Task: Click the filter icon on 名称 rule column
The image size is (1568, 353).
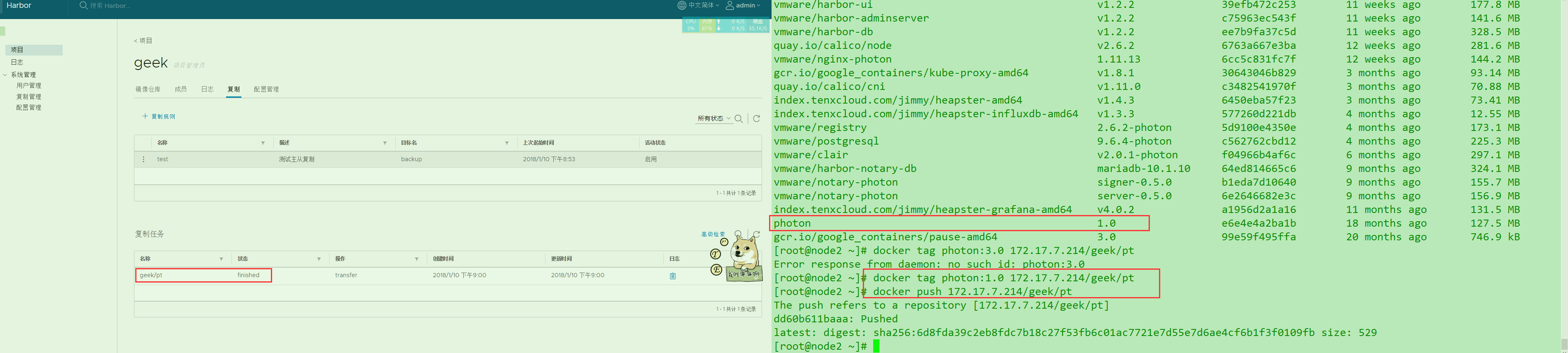Action: pyautogui.click(x=263, y=143)
